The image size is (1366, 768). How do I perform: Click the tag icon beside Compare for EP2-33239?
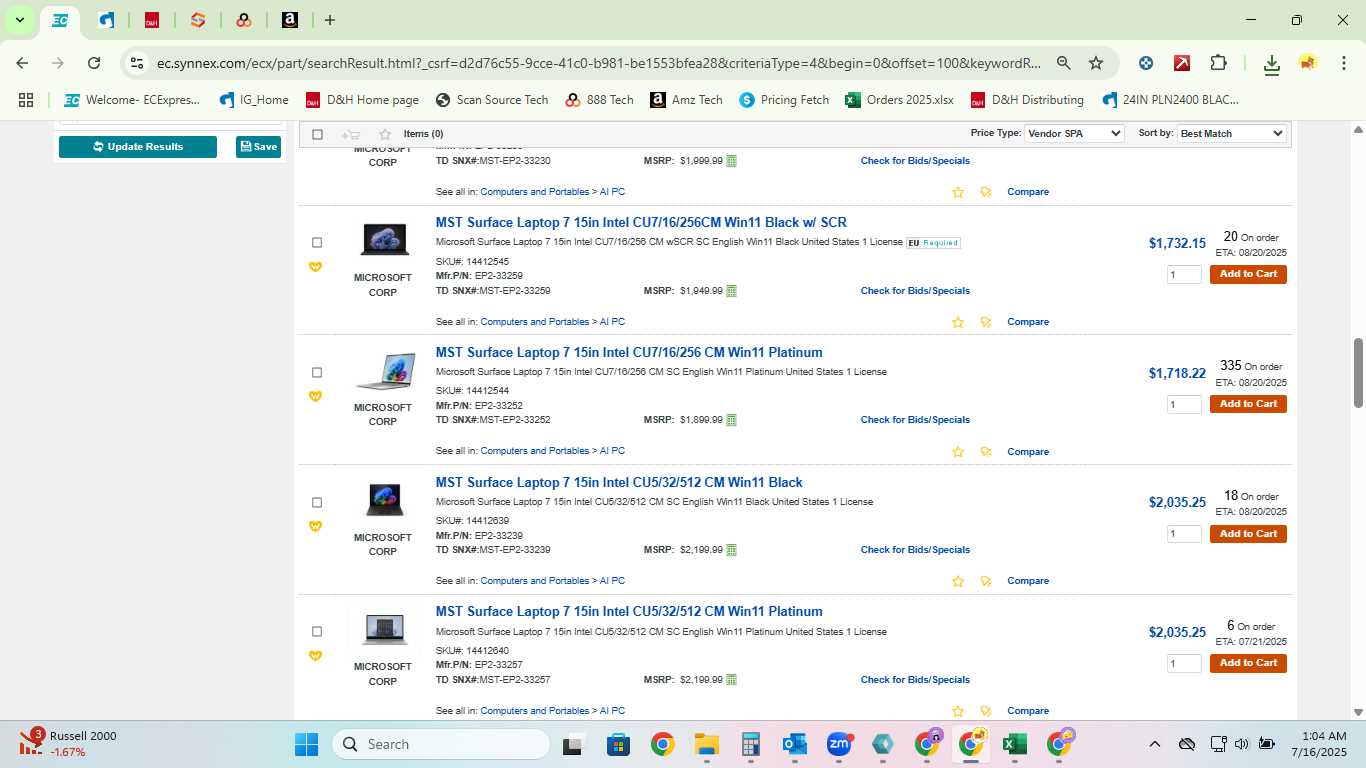pyautogui.click(x=986, y=581)
